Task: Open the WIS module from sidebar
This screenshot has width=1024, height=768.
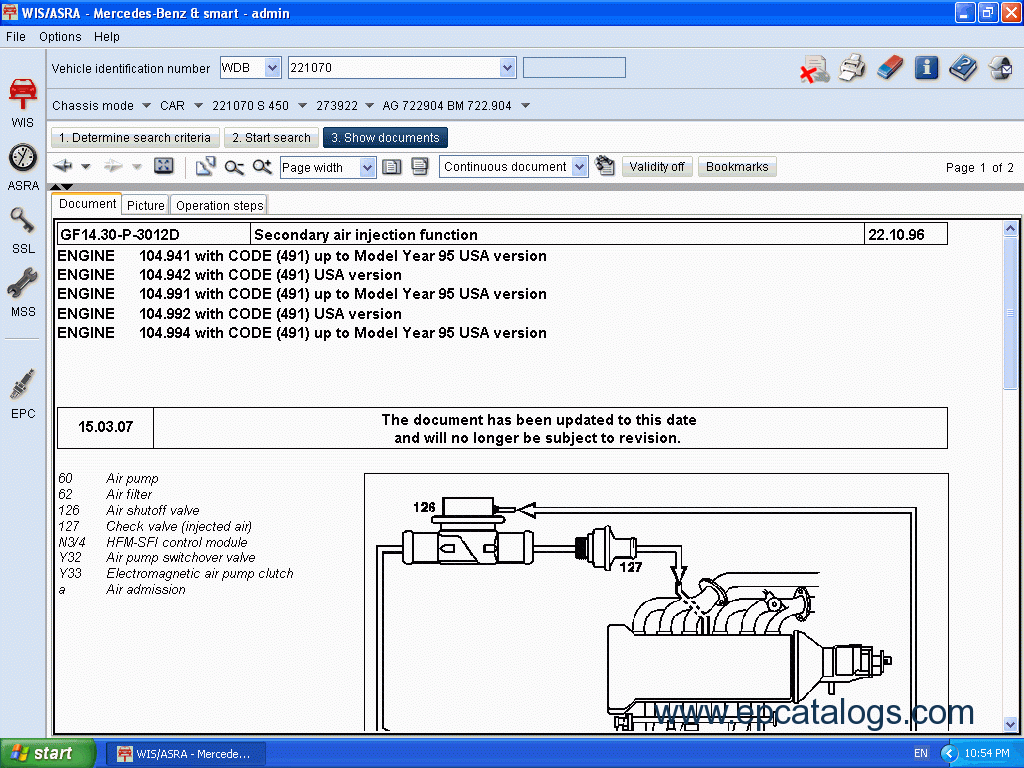Action: [23, 103]
